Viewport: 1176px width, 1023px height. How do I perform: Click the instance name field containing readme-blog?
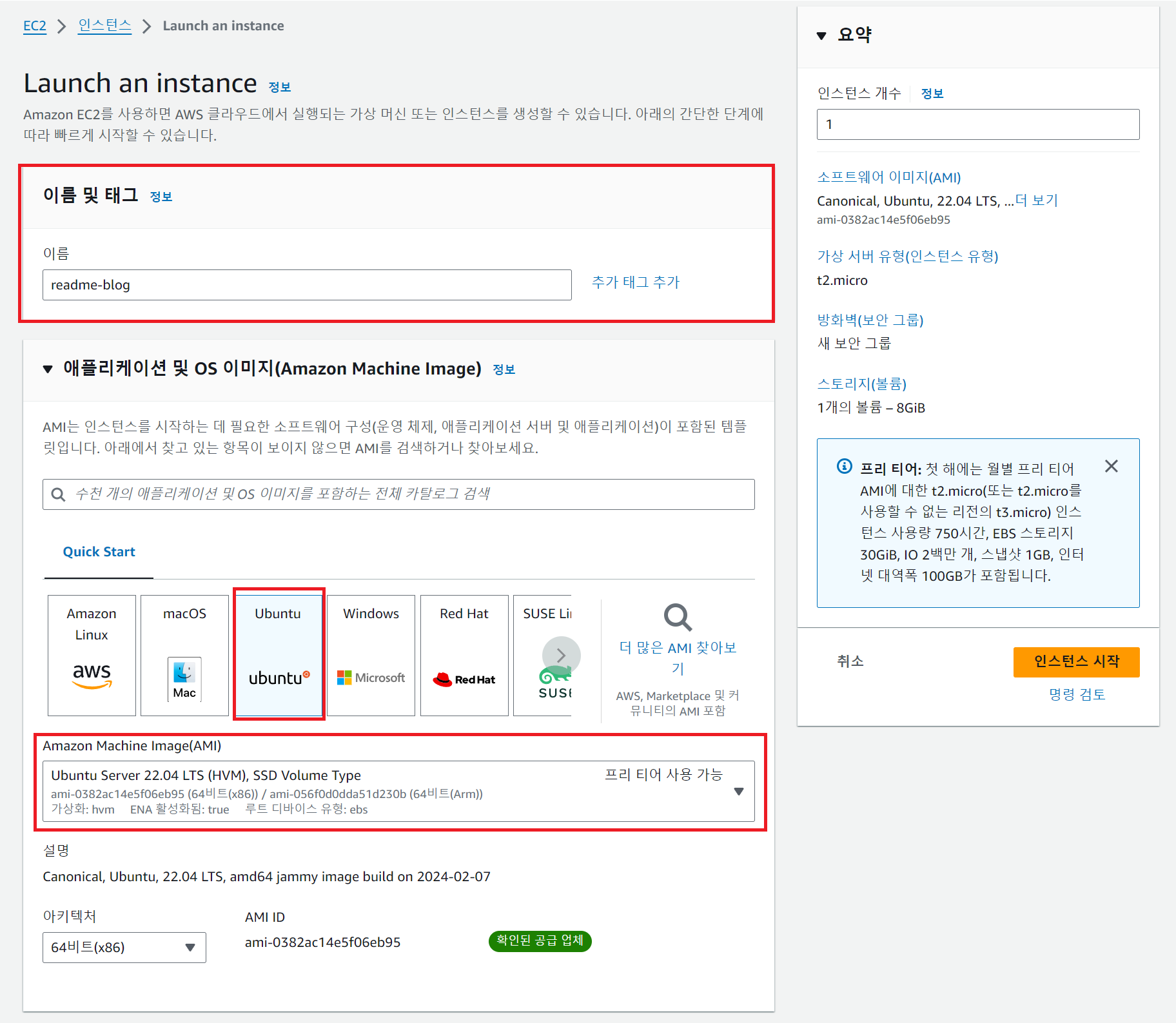pyautogui.click(x=307, y=285)
